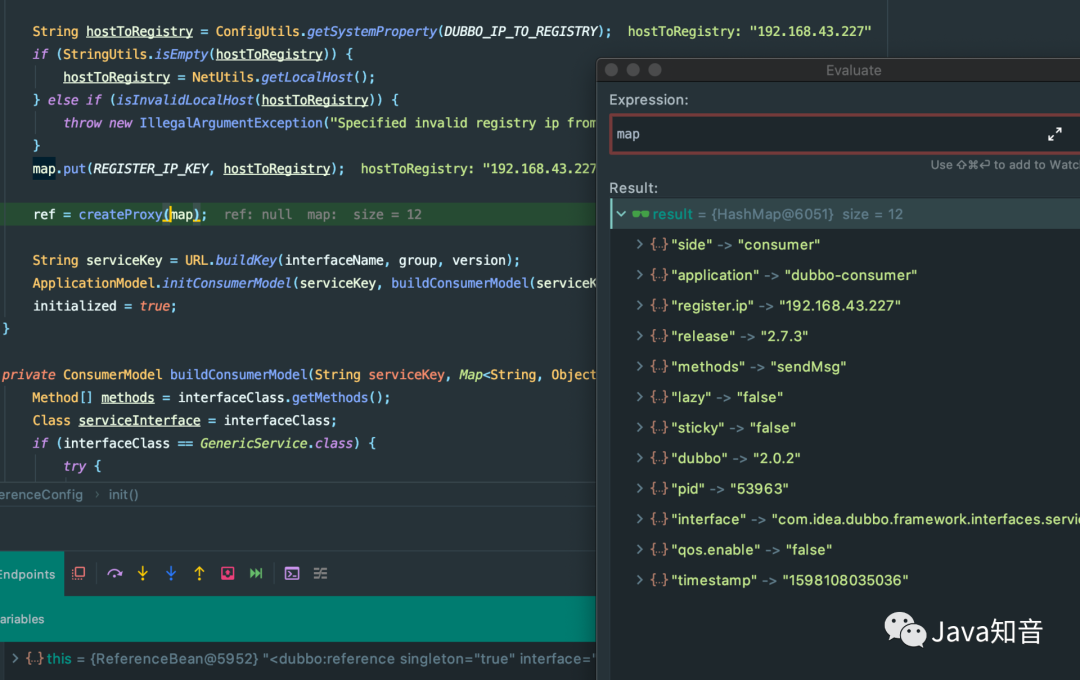Expand the "side" -> "consumer" entry

(639, 245)
